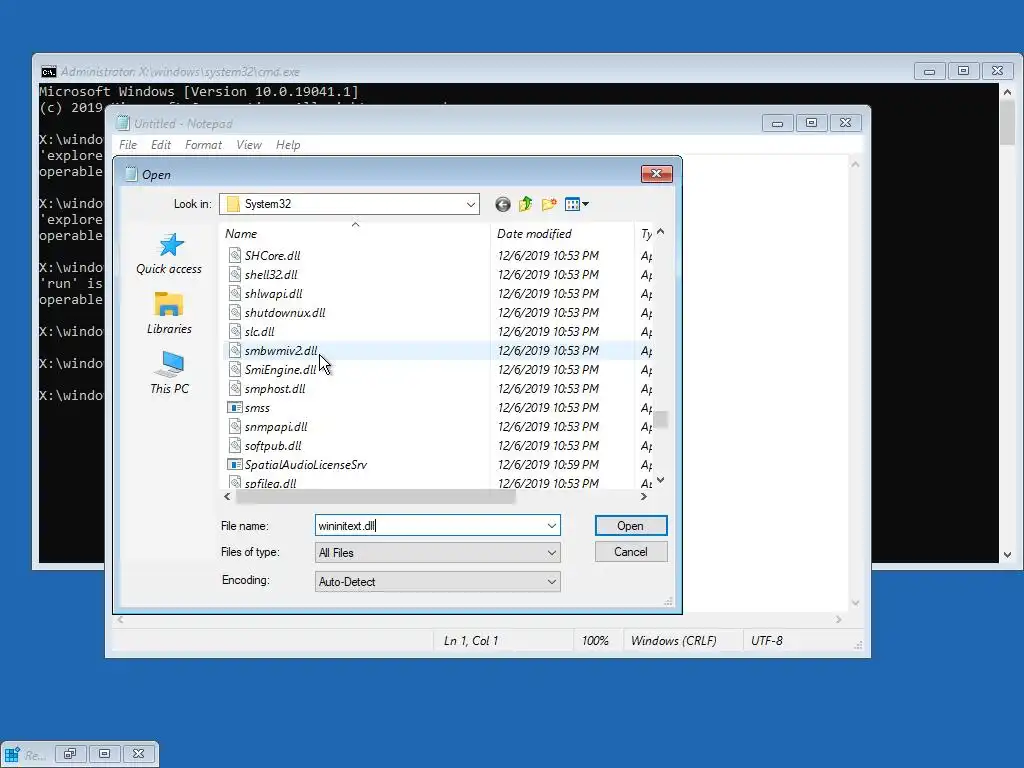Image resolution: width=1024 pixels, height=768 pixels.
Task: Click the shell32.dll file icon
Action: (x=234, y=274)
